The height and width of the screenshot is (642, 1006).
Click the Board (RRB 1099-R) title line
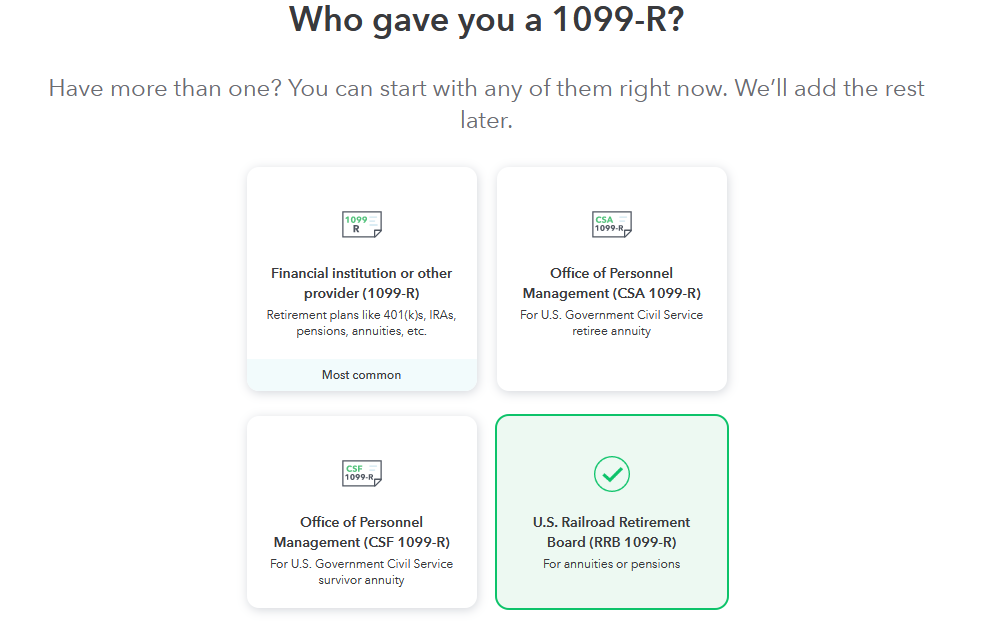[611, 543]
